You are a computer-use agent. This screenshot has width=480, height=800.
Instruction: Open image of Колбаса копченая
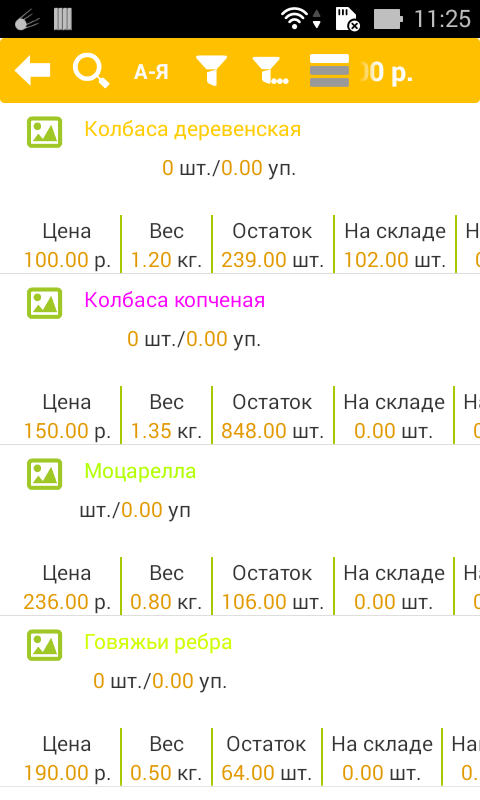point(44,303)
